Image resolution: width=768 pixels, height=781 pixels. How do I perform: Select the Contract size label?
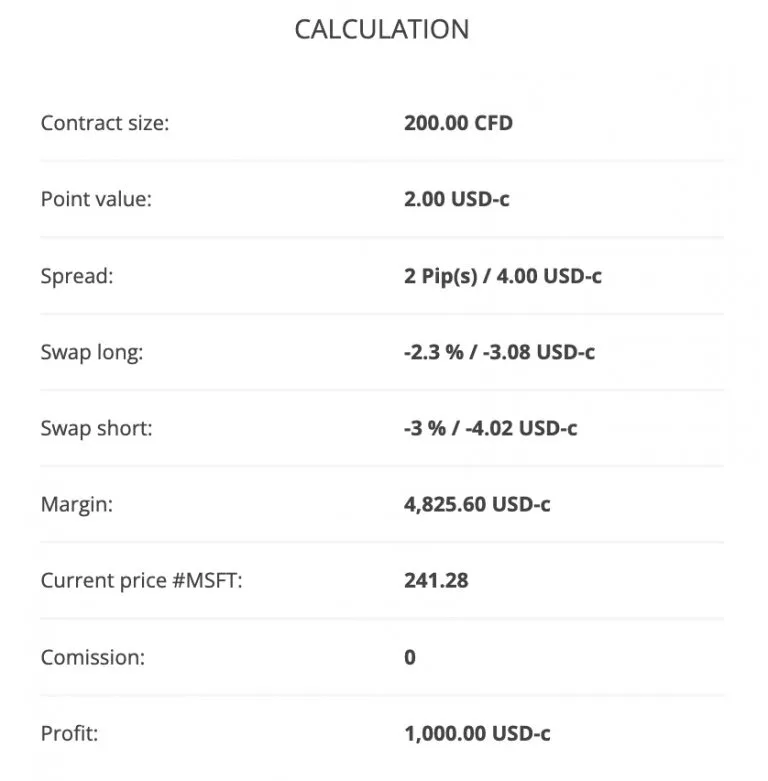[x=105, y=123]
